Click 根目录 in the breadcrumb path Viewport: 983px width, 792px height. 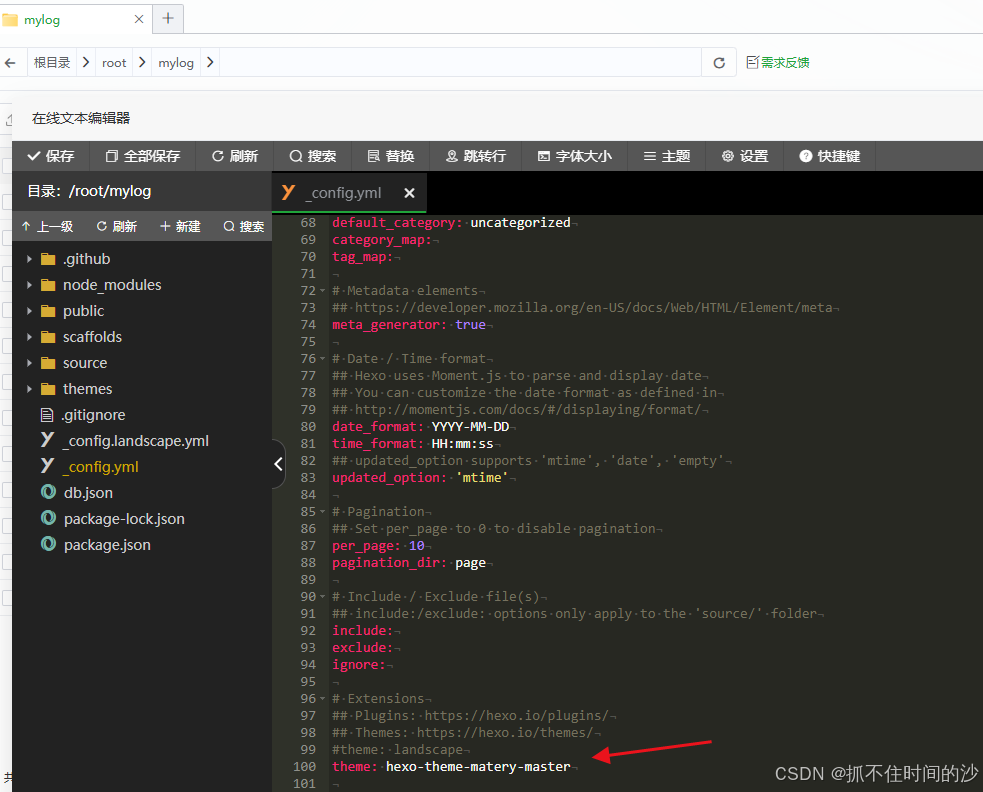click(52, 63)
